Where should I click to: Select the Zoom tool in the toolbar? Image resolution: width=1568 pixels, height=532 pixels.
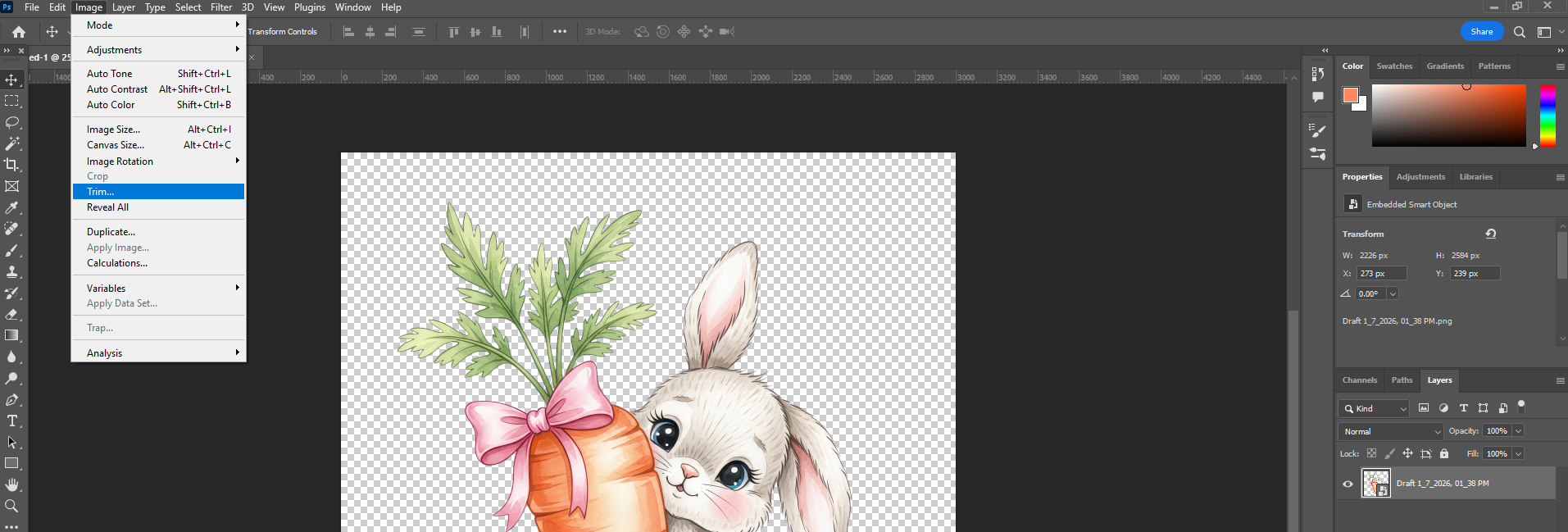[x=12, y=506]
